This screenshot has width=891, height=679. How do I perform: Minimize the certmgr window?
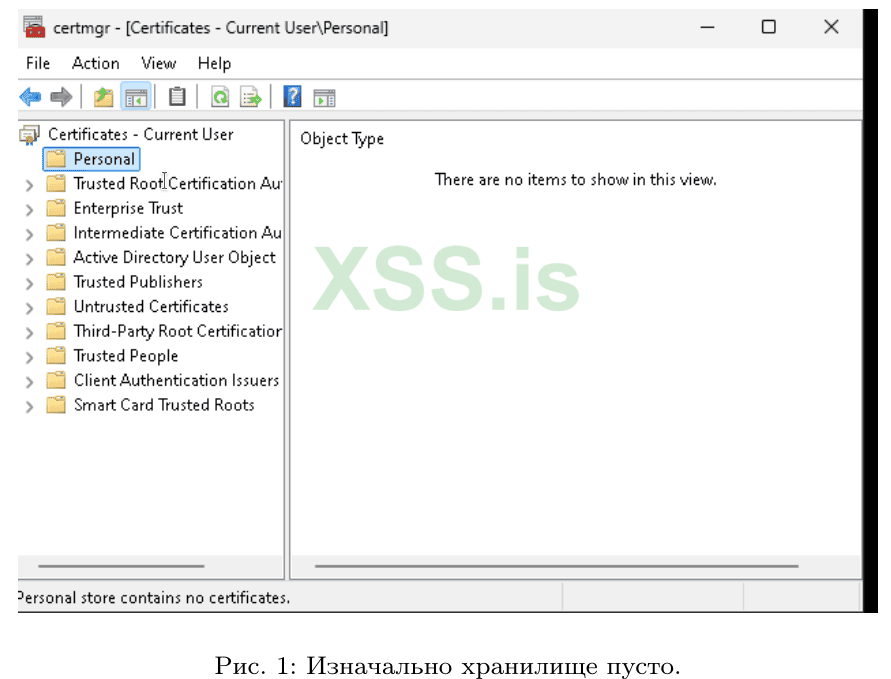pos(707,27)
